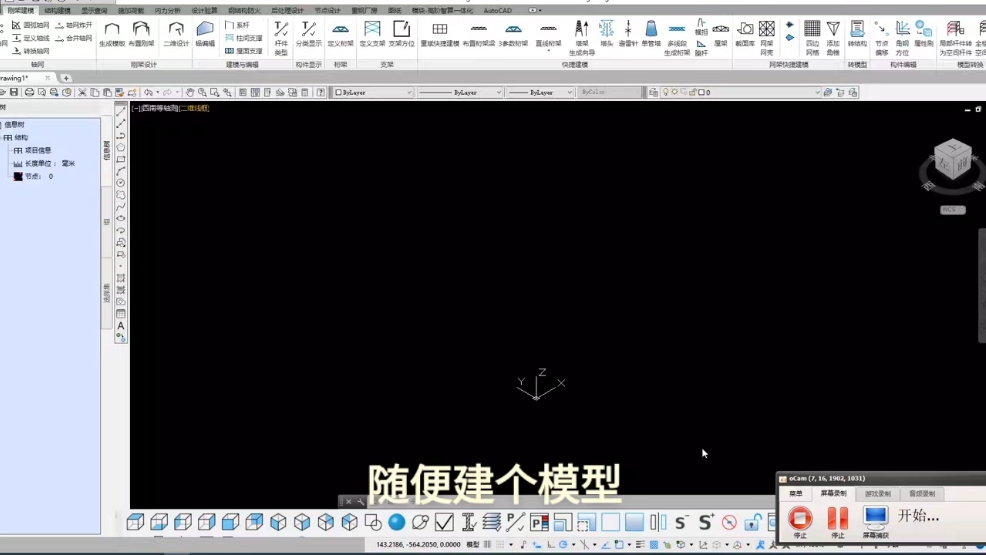Switch to the 刚架建模 ribbon tab
Image resolution: width=986 pixels, height=555 pixels.
pos(20,11)
